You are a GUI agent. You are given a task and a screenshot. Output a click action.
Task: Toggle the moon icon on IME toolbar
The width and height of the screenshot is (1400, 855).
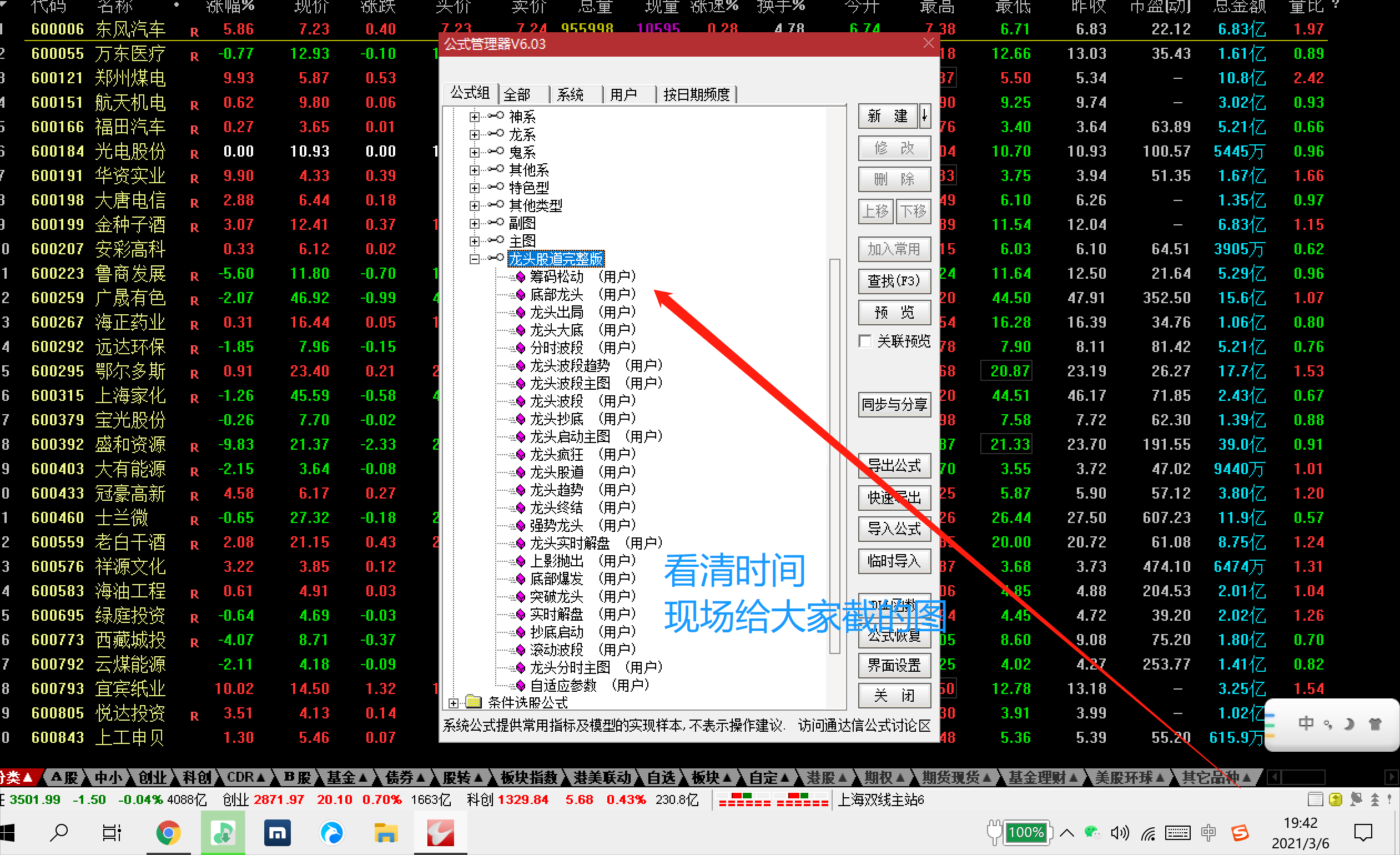[x=1349, y=724]
